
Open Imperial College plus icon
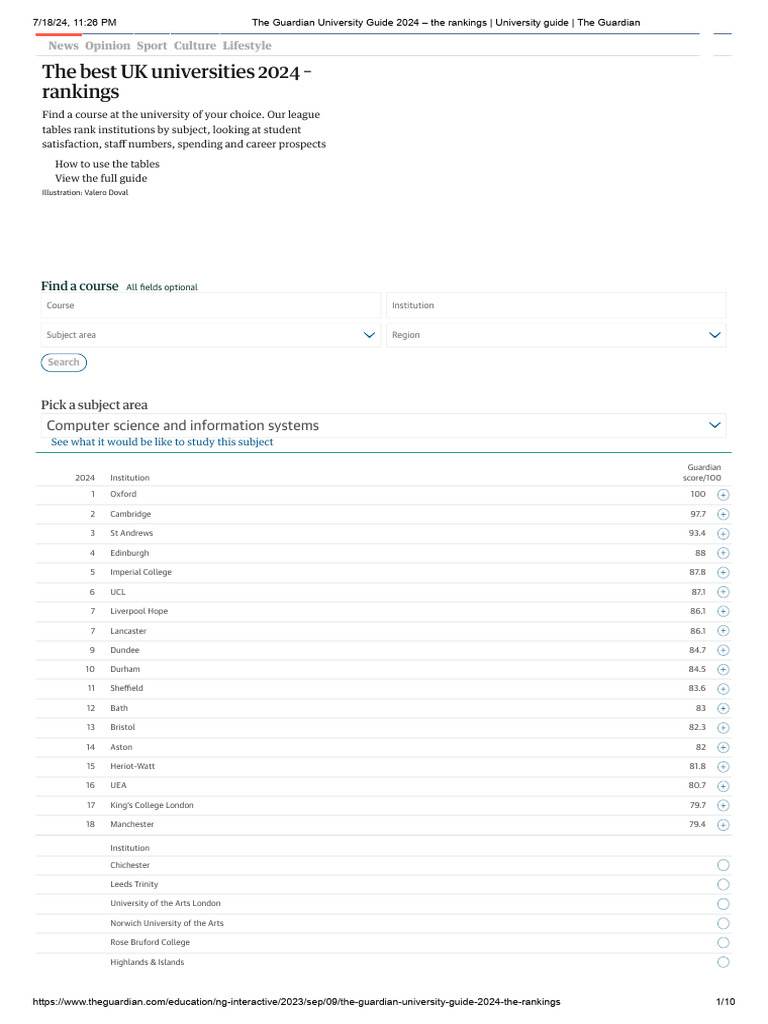coord(723,573)
